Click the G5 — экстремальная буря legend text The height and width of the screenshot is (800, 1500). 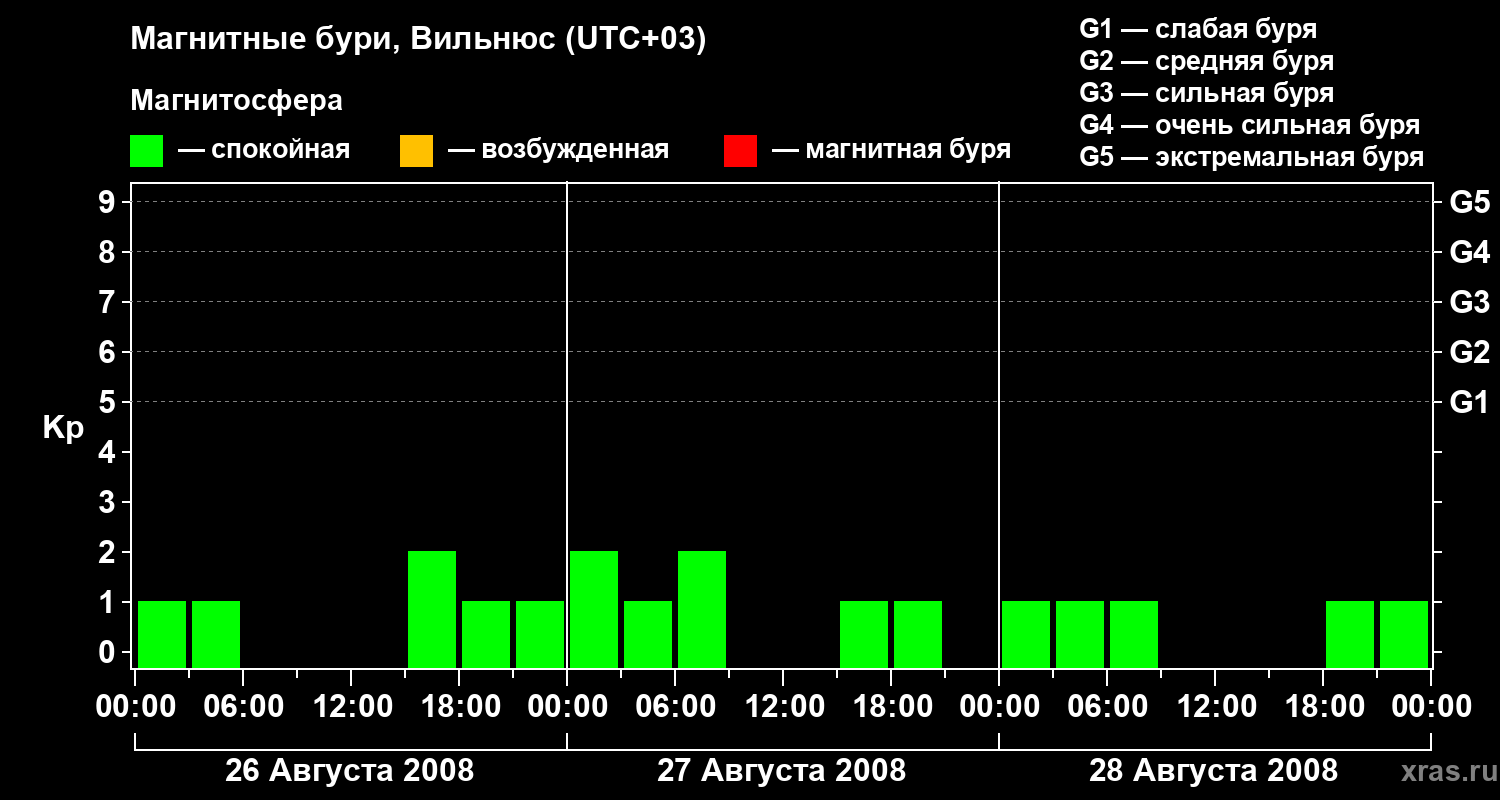[1252, 157]
